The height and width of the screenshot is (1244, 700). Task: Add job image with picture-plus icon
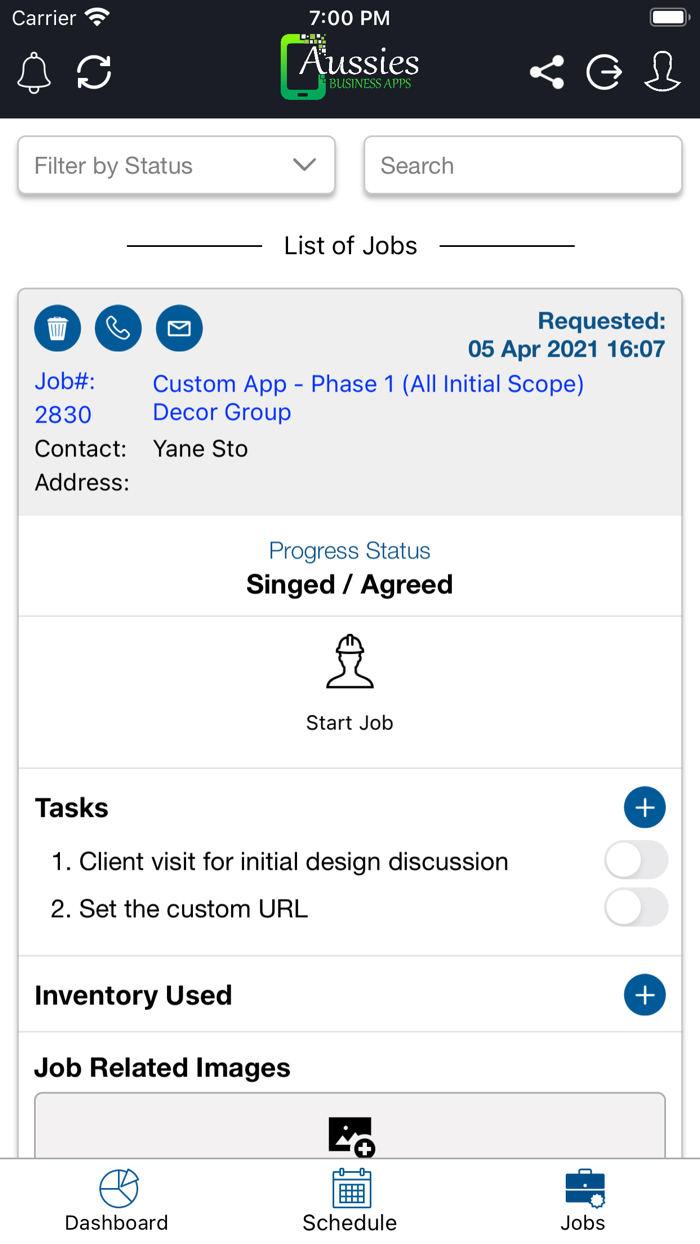click(350, 1136)
